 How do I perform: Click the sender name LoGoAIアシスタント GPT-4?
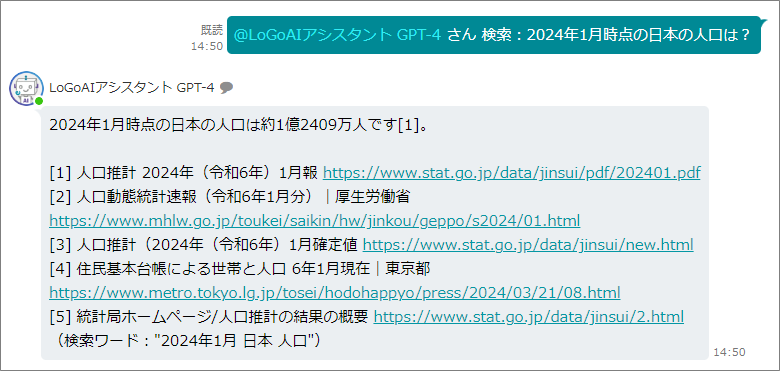pyautogui.click(x=132, y=88)
